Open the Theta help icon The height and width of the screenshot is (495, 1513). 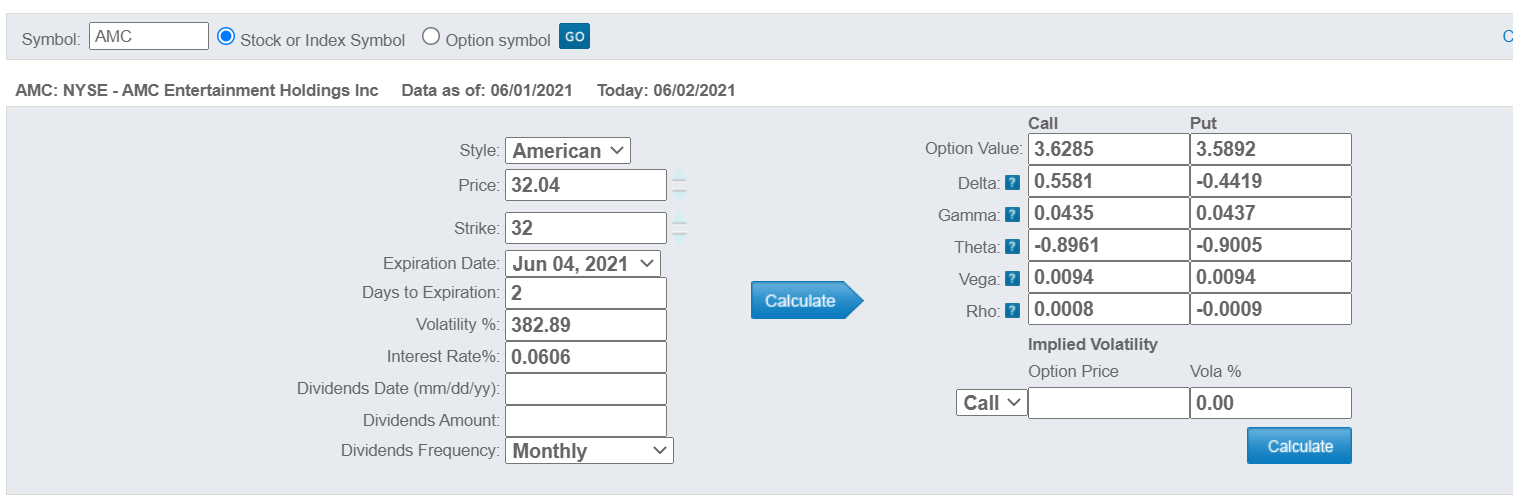[x=1012, y=247]
